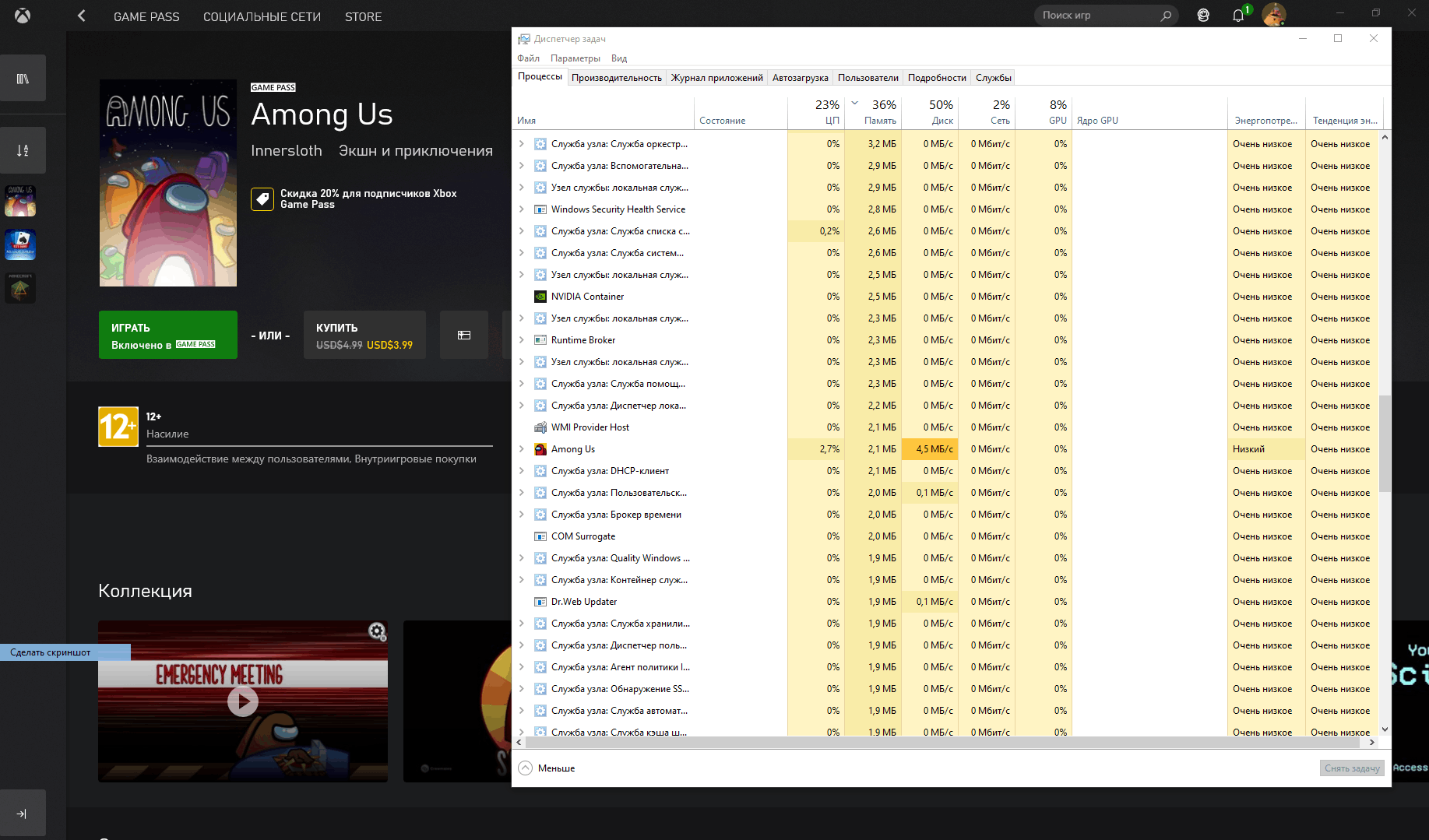
Task: Click gear icon on Emergency Meeting video
Action: pos(377,631)
